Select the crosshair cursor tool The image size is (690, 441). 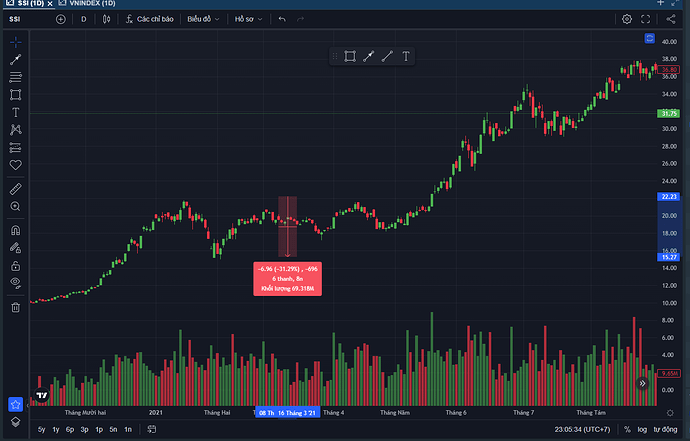click(x=16, y=42)
